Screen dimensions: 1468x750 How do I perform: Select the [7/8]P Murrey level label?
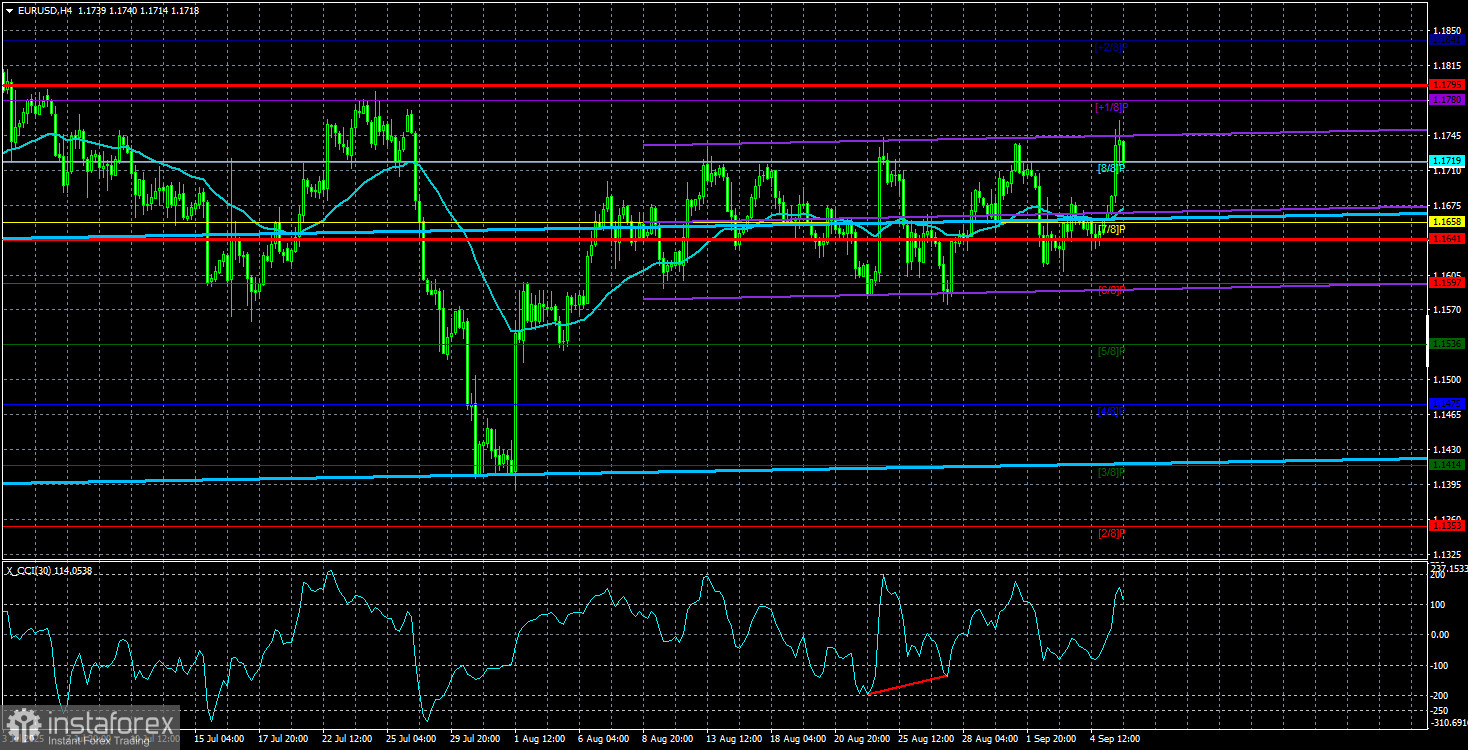click(1112, 229)
